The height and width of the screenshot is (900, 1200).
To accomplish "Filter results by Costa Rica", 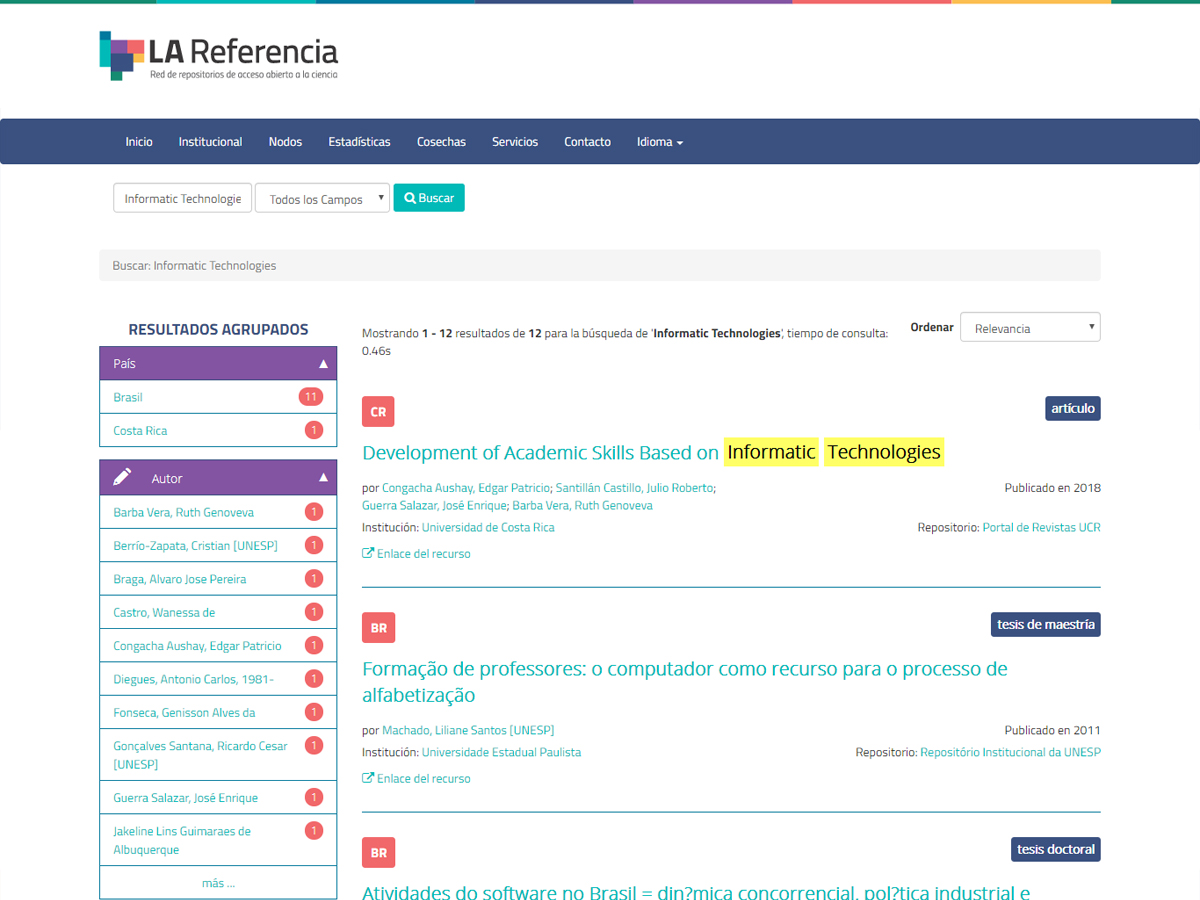I will click(140, 430).
